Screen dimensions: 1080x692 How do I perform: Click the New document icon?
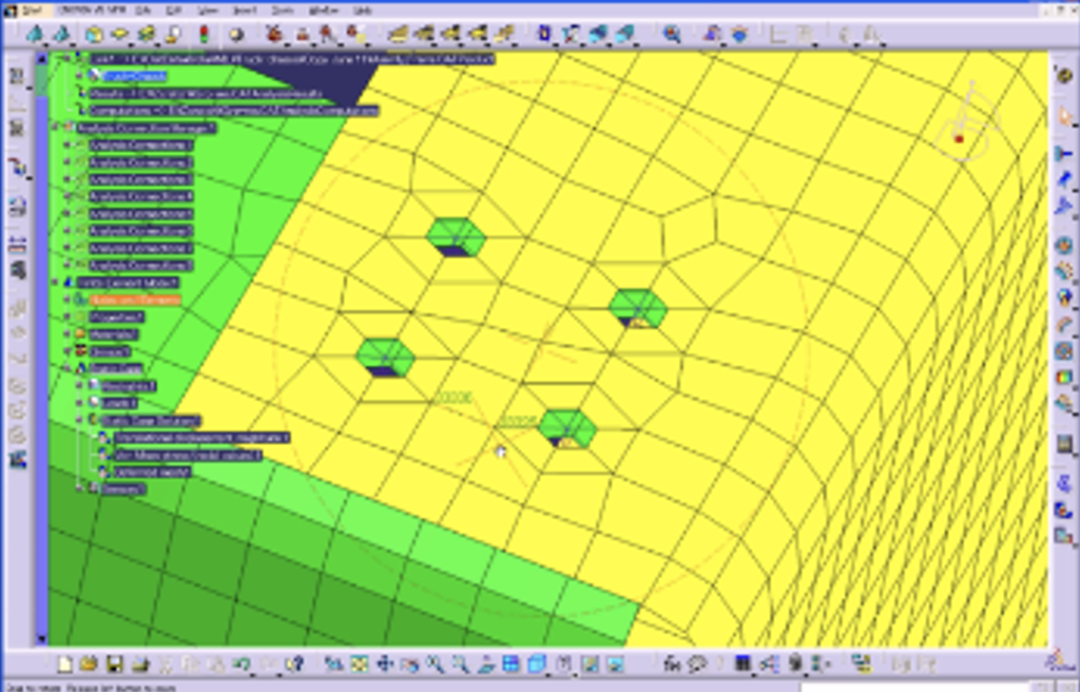coord(65,664)
